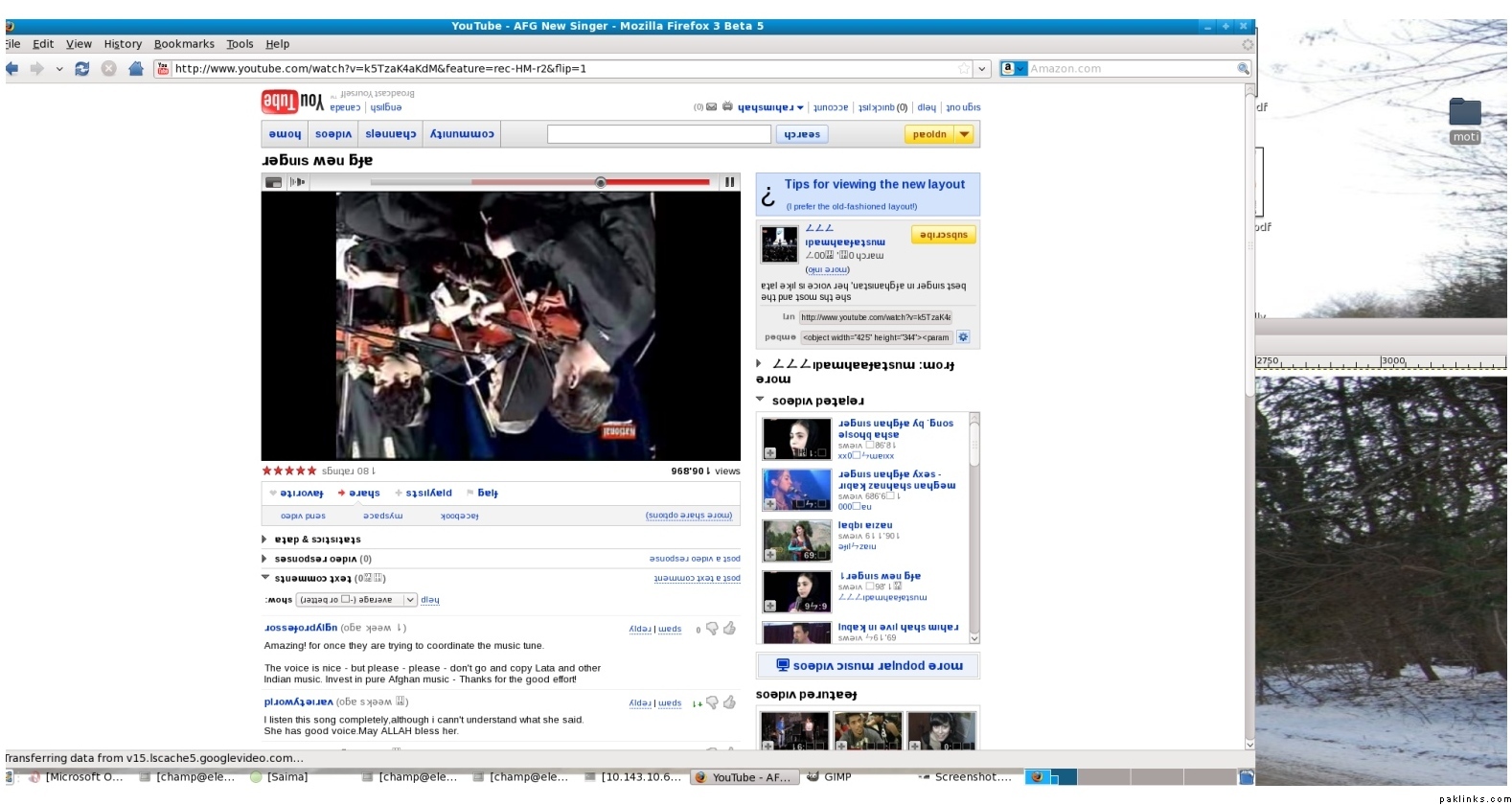The width and height of the screenshot is (1512, 805).
Task: Click the video seek bar handle
Action: coord(601,182)
